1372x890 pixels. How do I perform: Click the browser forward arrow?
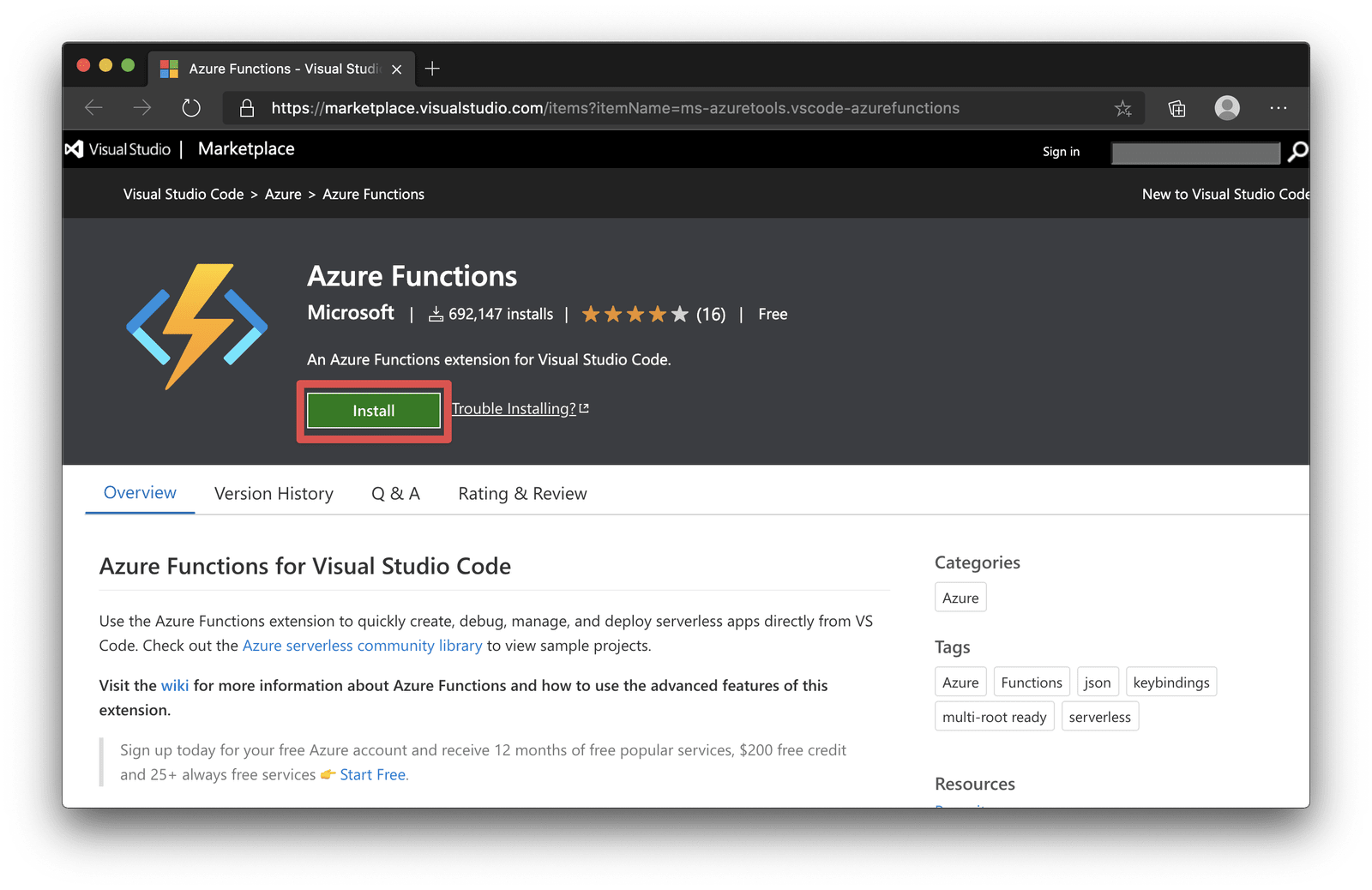pyautogui.click(x=142, y=108)
